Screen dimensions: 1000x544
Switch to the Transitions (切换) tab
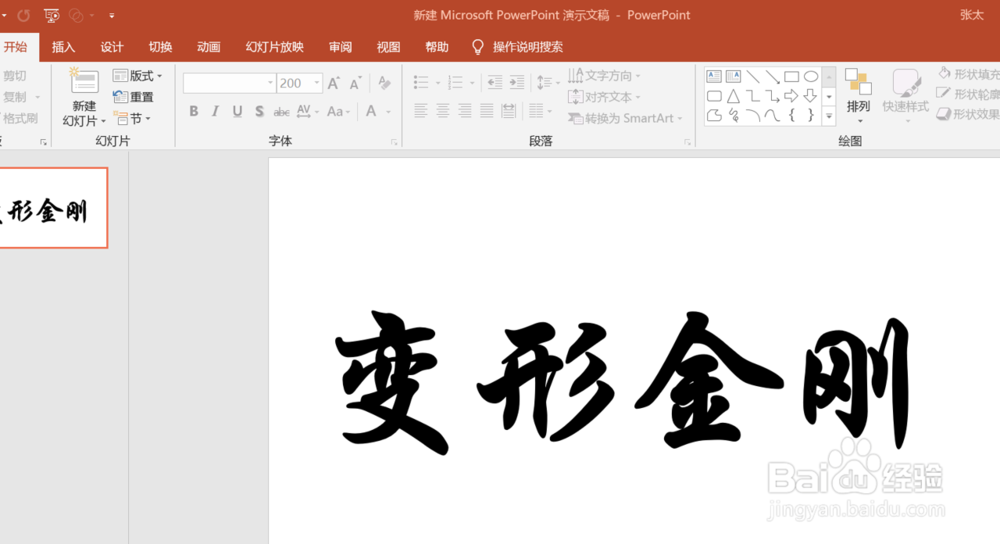pos(160,47)
